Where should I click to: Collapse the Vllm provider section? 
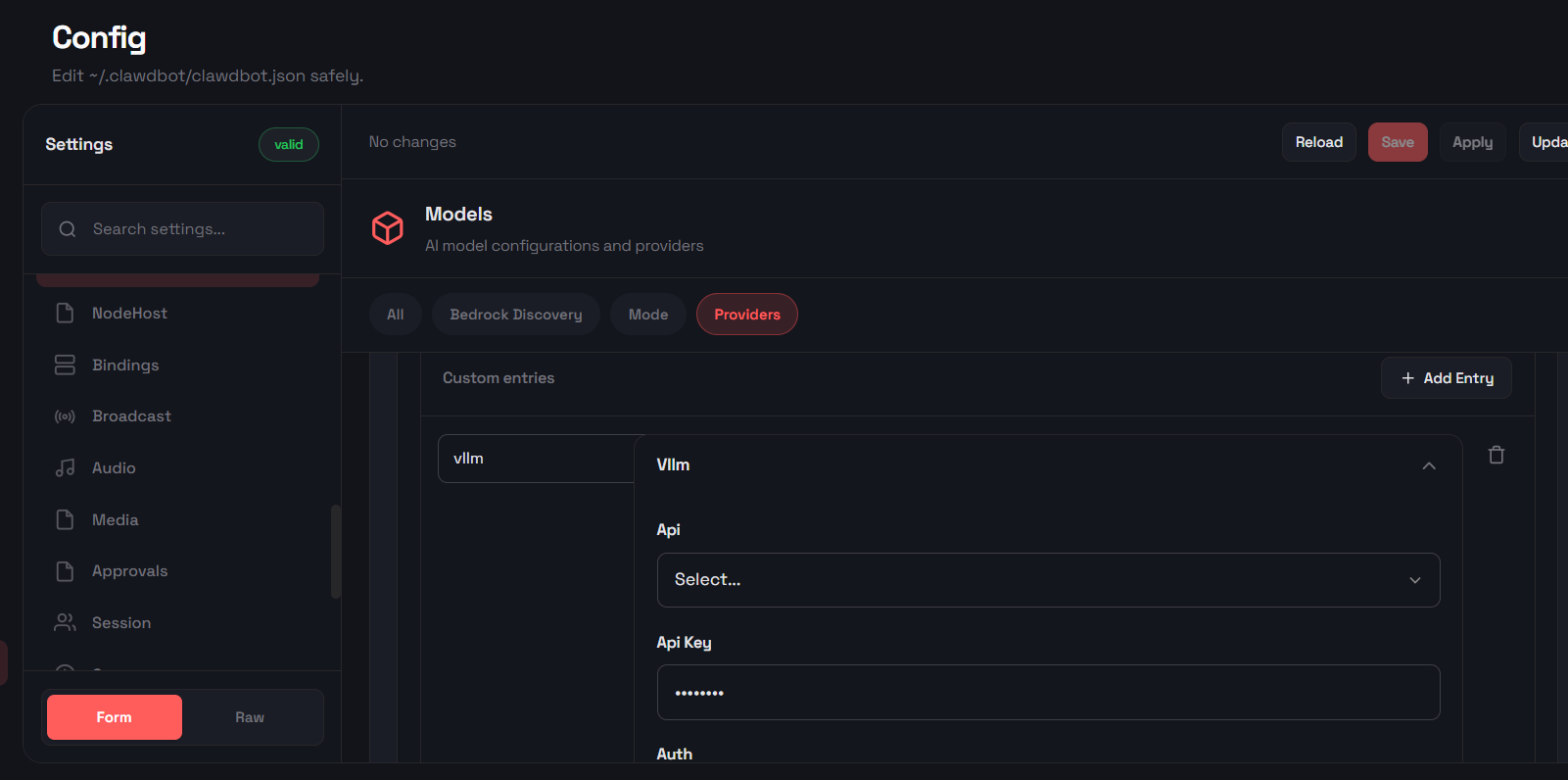pyautogui.click(x=1429, y=465)
